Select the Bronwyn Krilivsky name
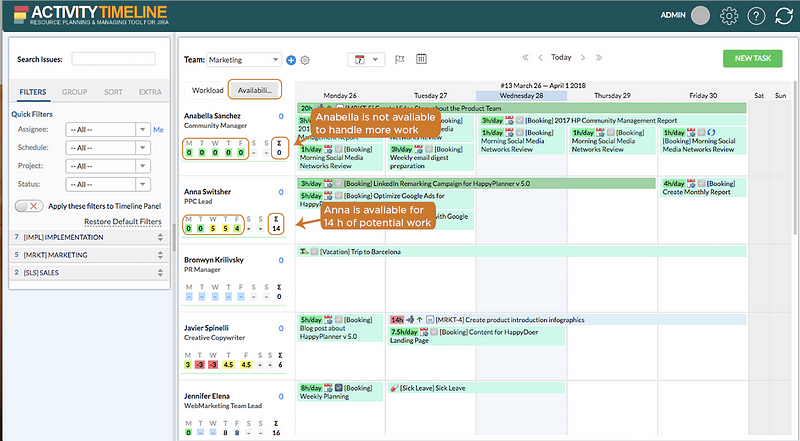This screenshot has width=800, height=441. [214, 260]
